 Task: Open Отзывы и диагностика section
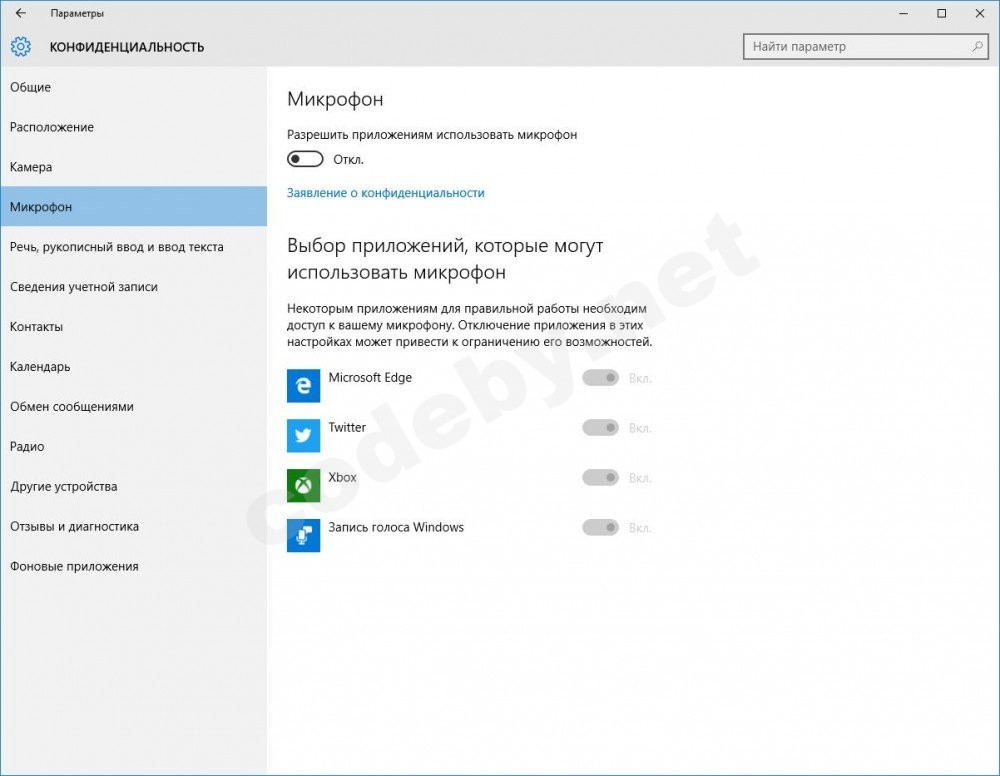tap(133, 526)
